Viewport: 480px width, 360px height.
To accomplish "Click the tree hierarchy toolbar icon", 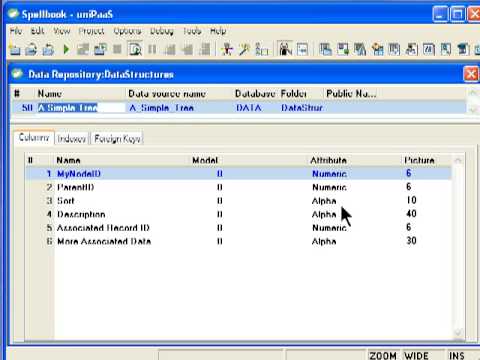I will [x=262, y=49].
